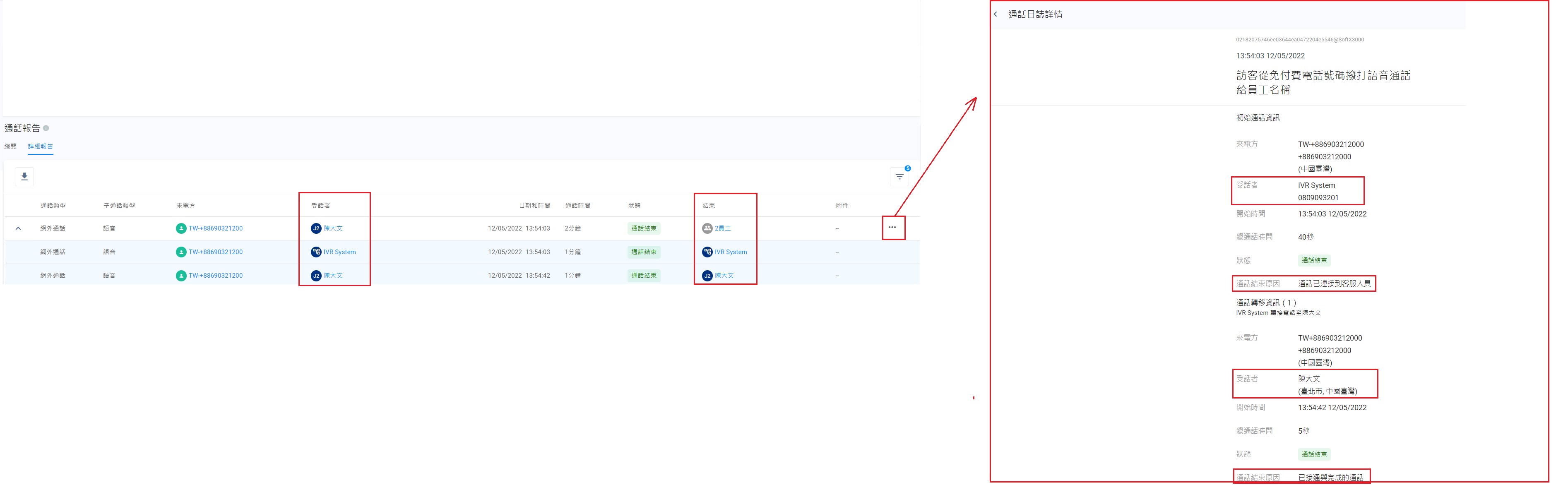Screen dimensions: 1568x485
Task: Click the download report icon
Action: point(24,176)
